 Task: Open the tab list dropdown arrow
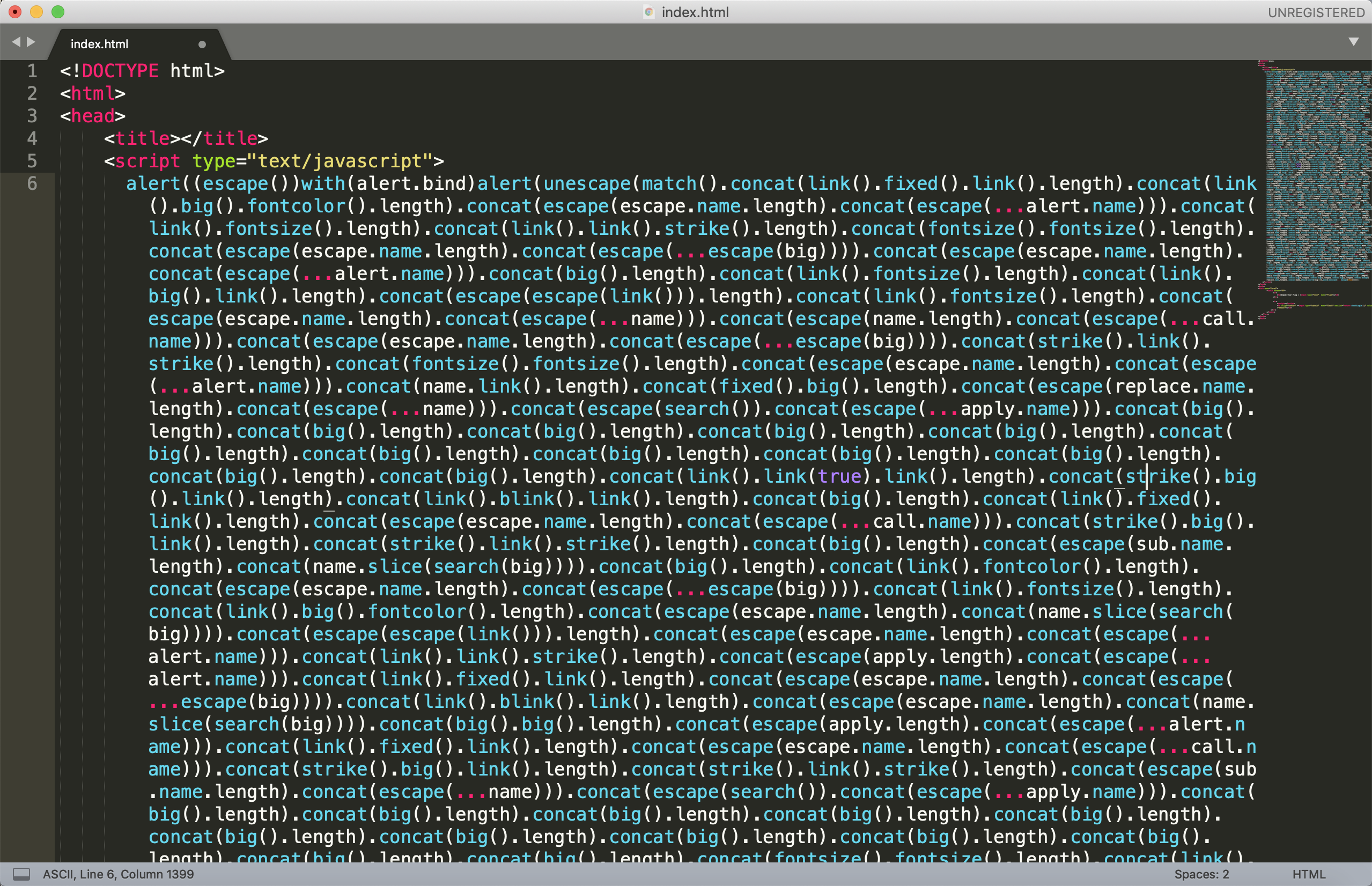click(1353, 42)
